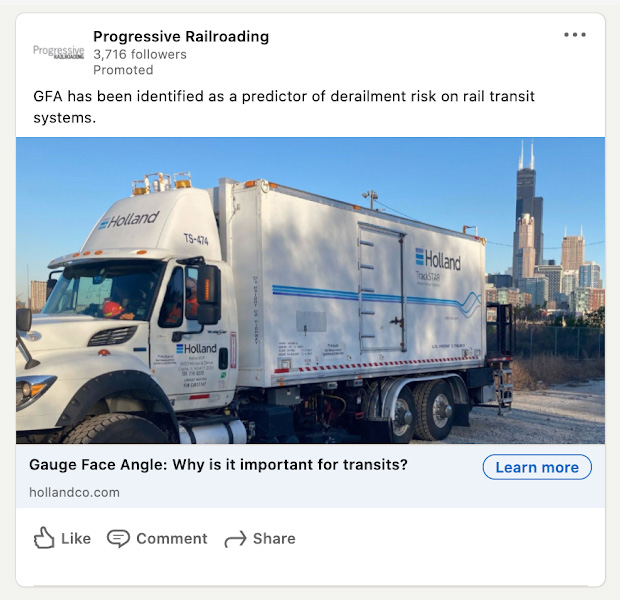This screenshot has width=620, height=600.
Task: Click the Learn more button
Action: tap(537, 467)
